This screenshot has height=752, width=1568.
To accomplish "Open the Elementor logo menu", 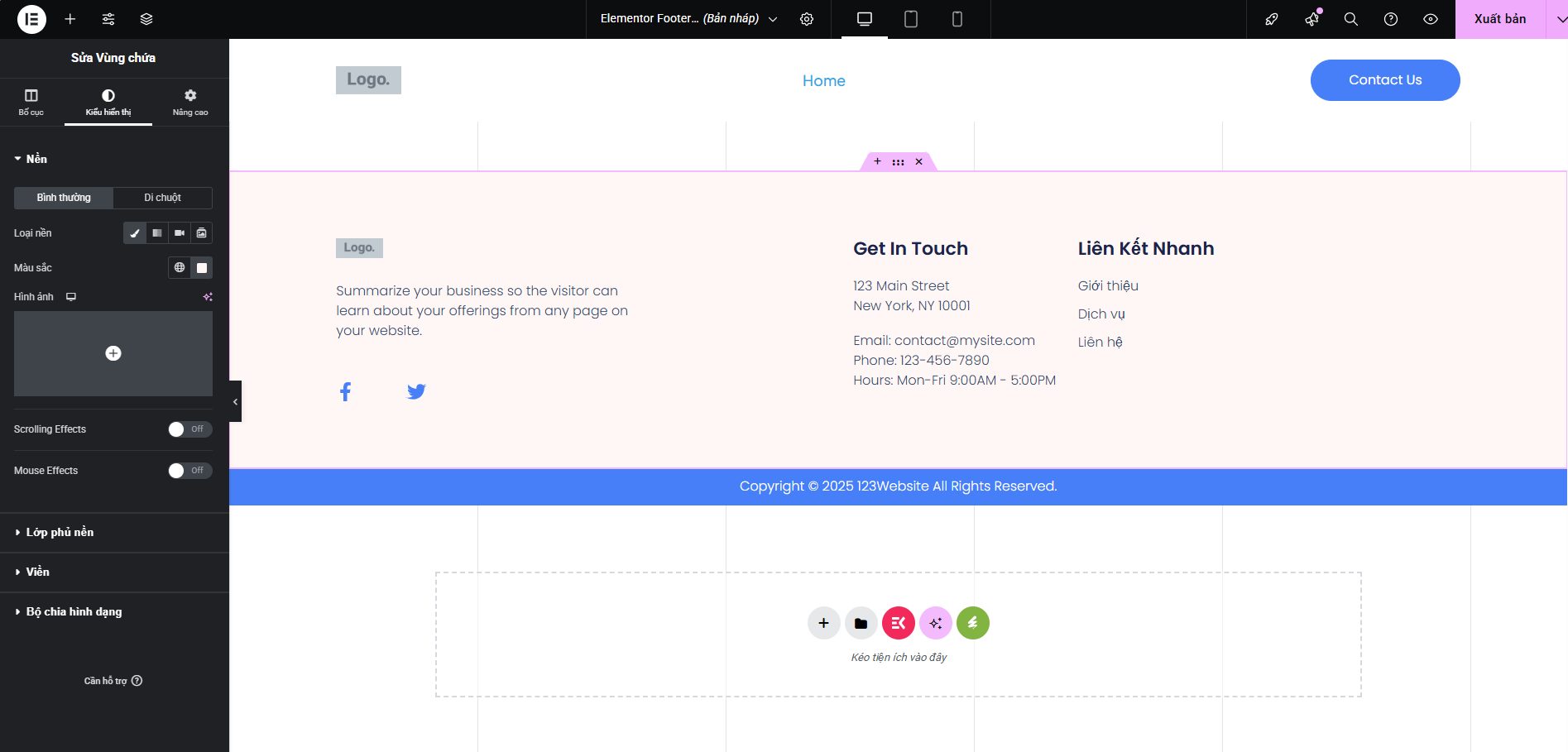I will [x=31, y=19].
